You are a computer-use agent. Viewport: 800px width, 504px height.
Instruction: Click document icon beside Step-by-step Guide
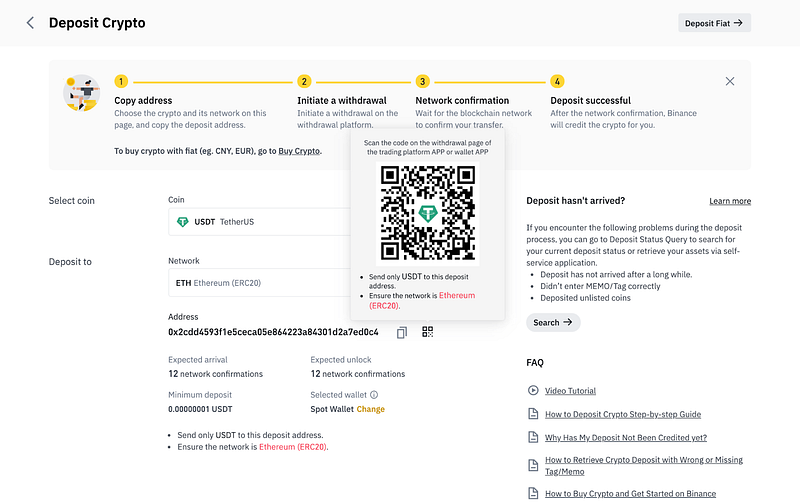(x=533, y=414)
